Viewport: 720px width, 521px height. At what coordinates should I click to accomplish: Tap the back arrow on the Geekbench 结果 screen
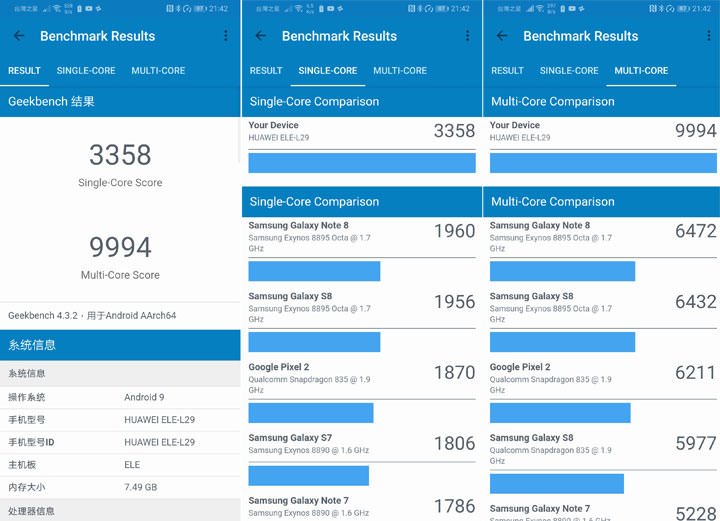[x=19, y=36]
